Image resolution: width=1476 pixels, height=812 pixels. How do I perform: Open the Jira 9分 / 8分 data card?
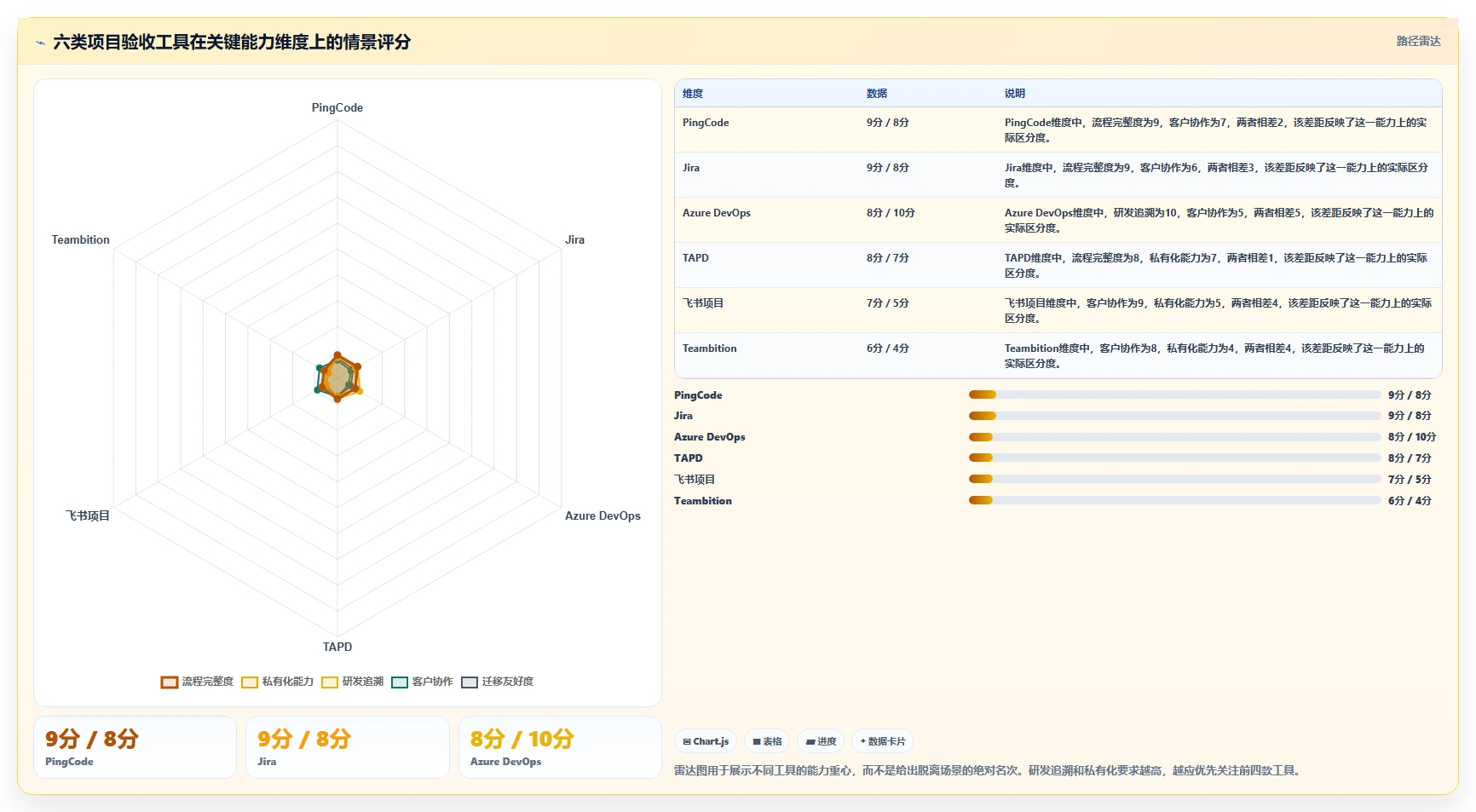pyautogui.click(x=347, y=747)
